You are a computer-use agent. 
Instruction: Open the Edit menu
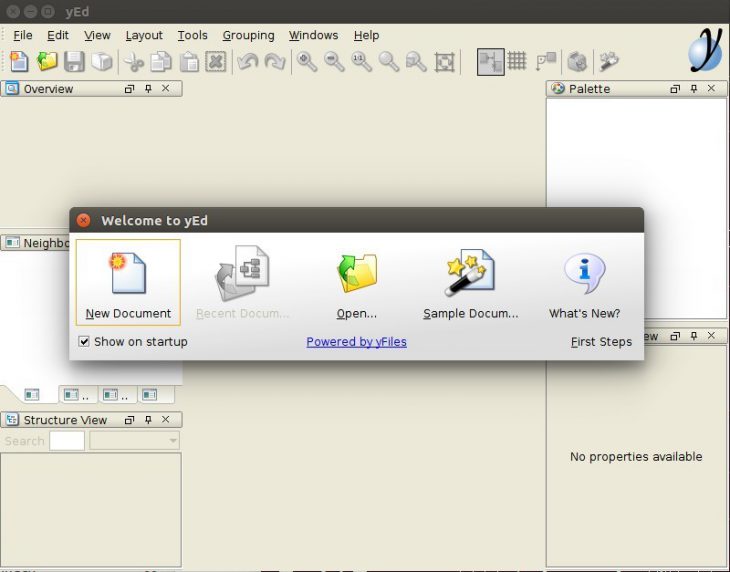(58, 35)
